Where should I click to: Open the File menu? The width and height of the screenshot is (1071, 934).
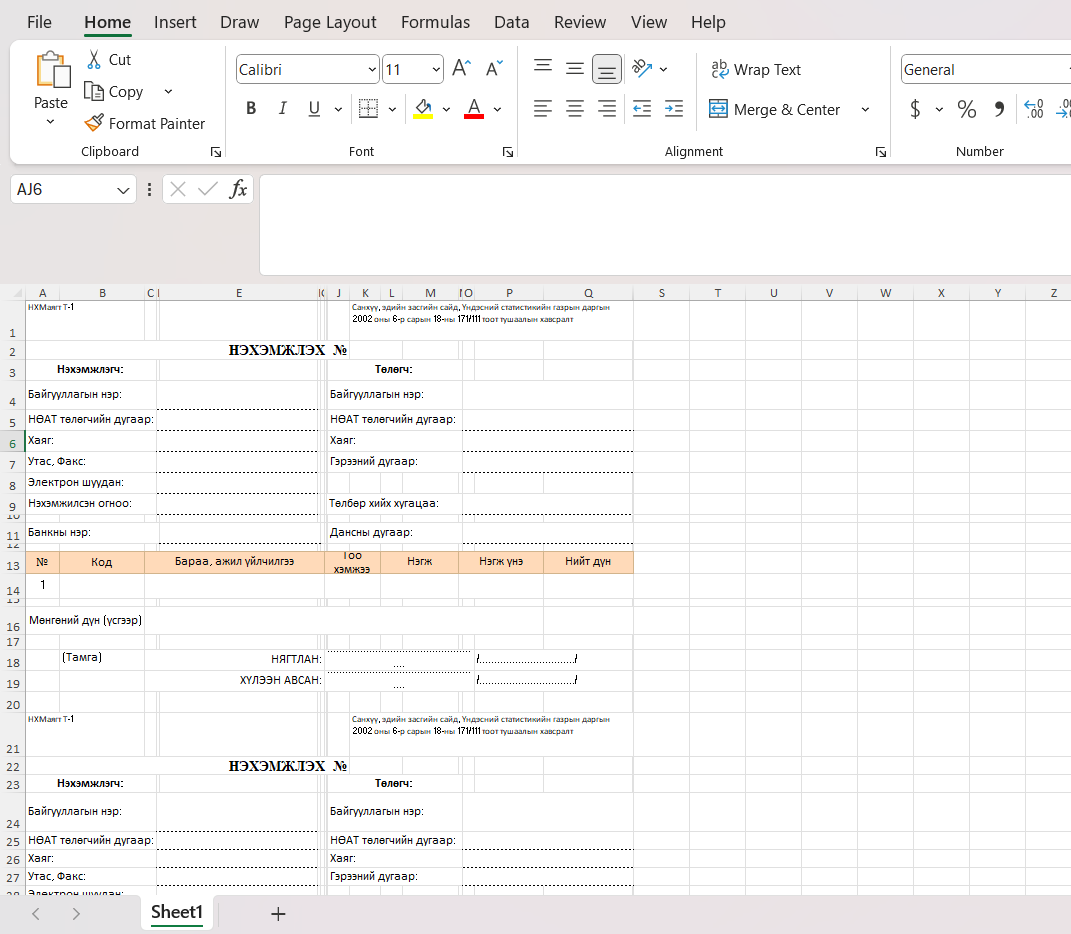coord(39,23)
